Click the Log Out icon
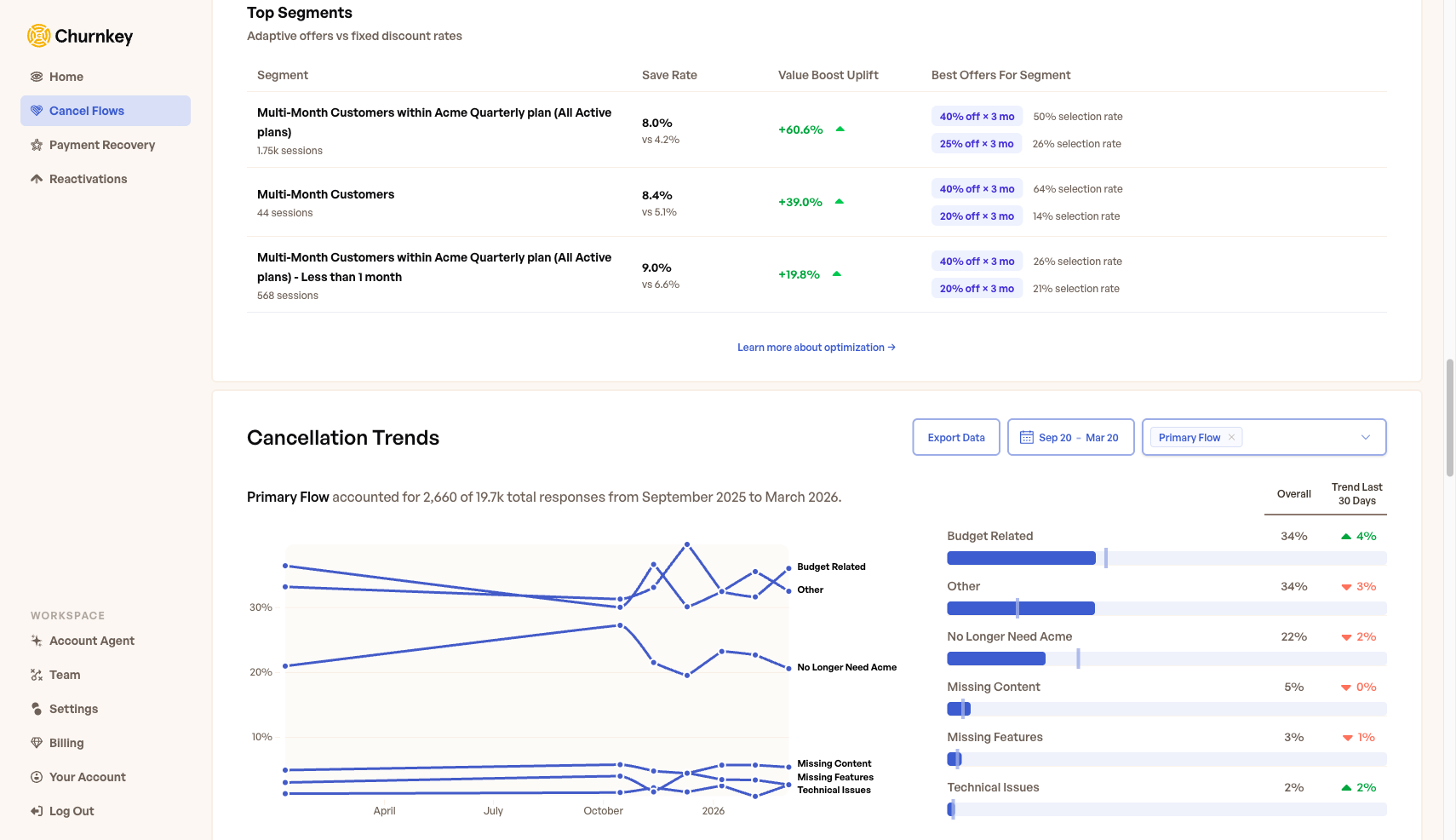The height and width of the screenshot is (840, 1456). (x=37, y=811)
